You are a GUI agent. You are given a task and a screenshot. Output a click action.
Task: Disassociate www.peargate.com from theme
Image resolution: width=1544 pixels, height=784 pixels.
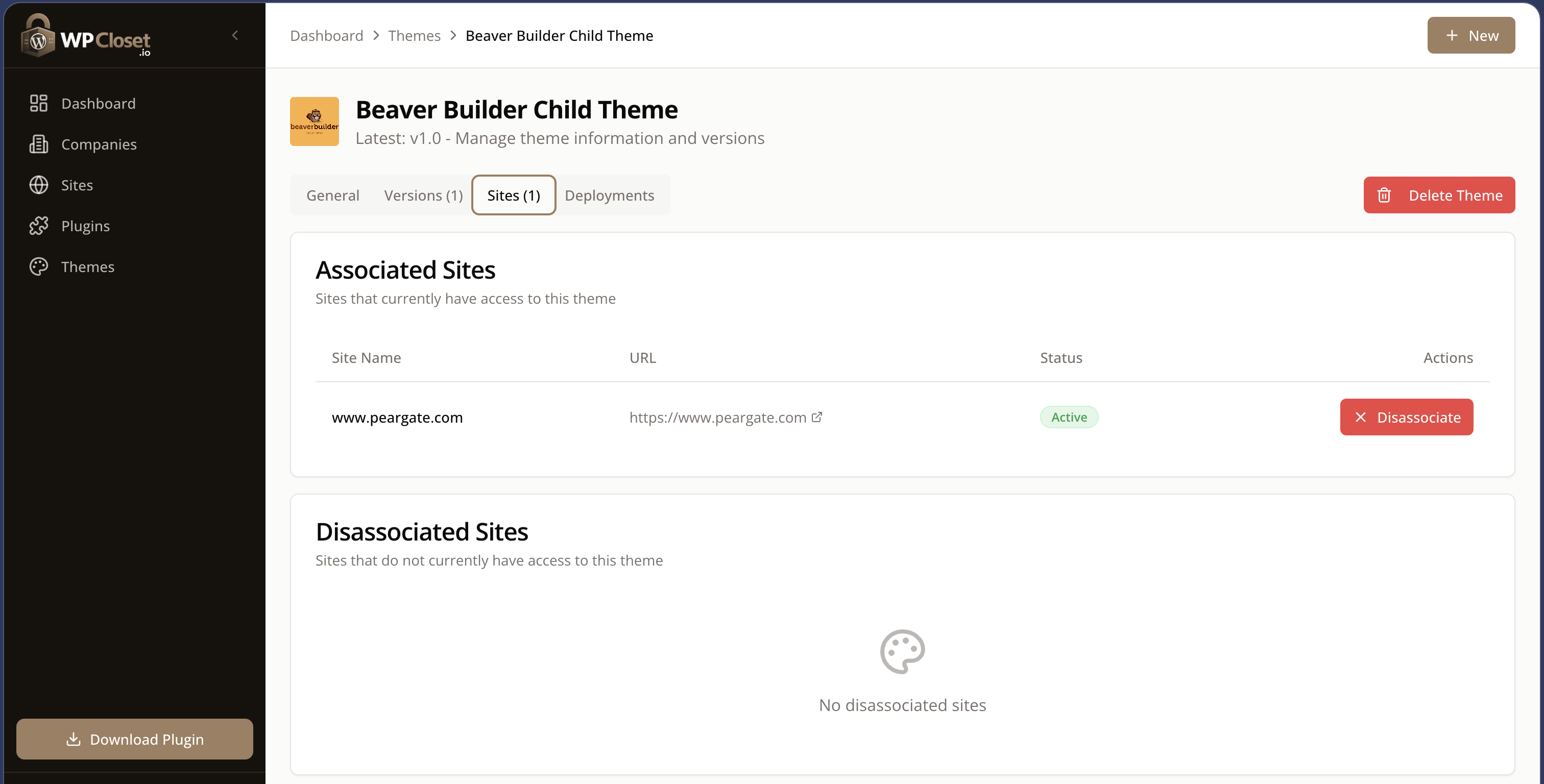[x=1406, y=416]
